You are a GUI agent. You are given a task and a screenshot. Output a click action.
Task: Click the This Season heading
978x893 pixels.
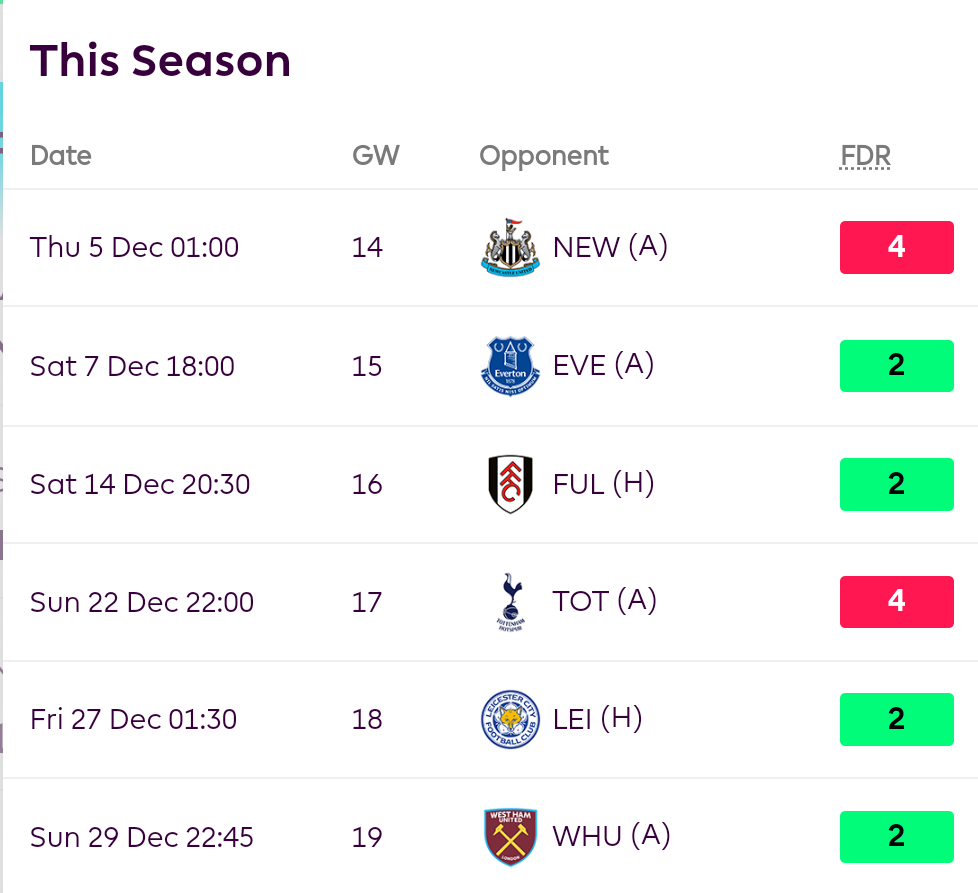pos(160,61)
